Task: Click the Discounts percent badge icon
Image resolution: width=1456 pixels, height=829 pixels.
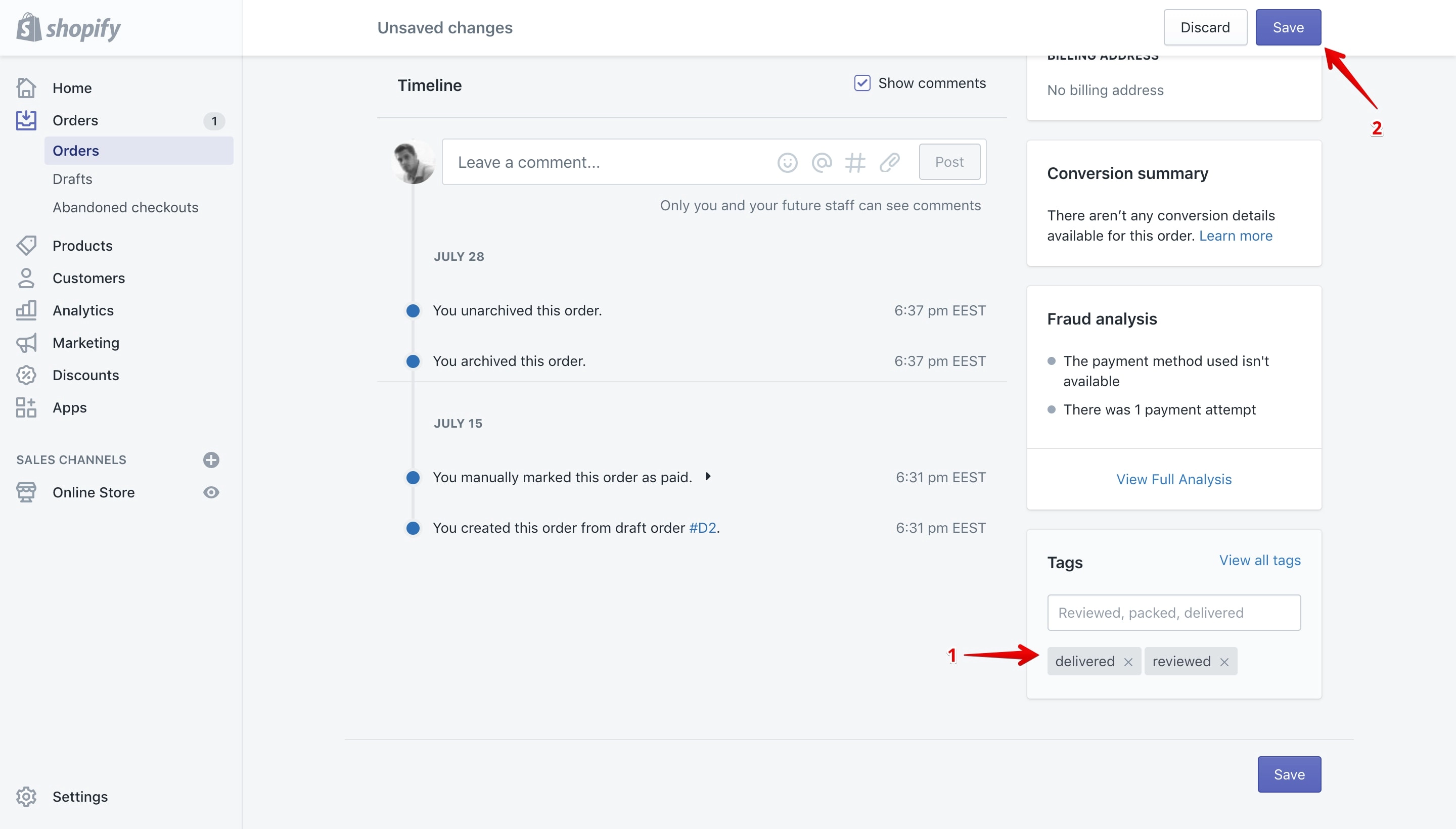Action: coord(26,375)
